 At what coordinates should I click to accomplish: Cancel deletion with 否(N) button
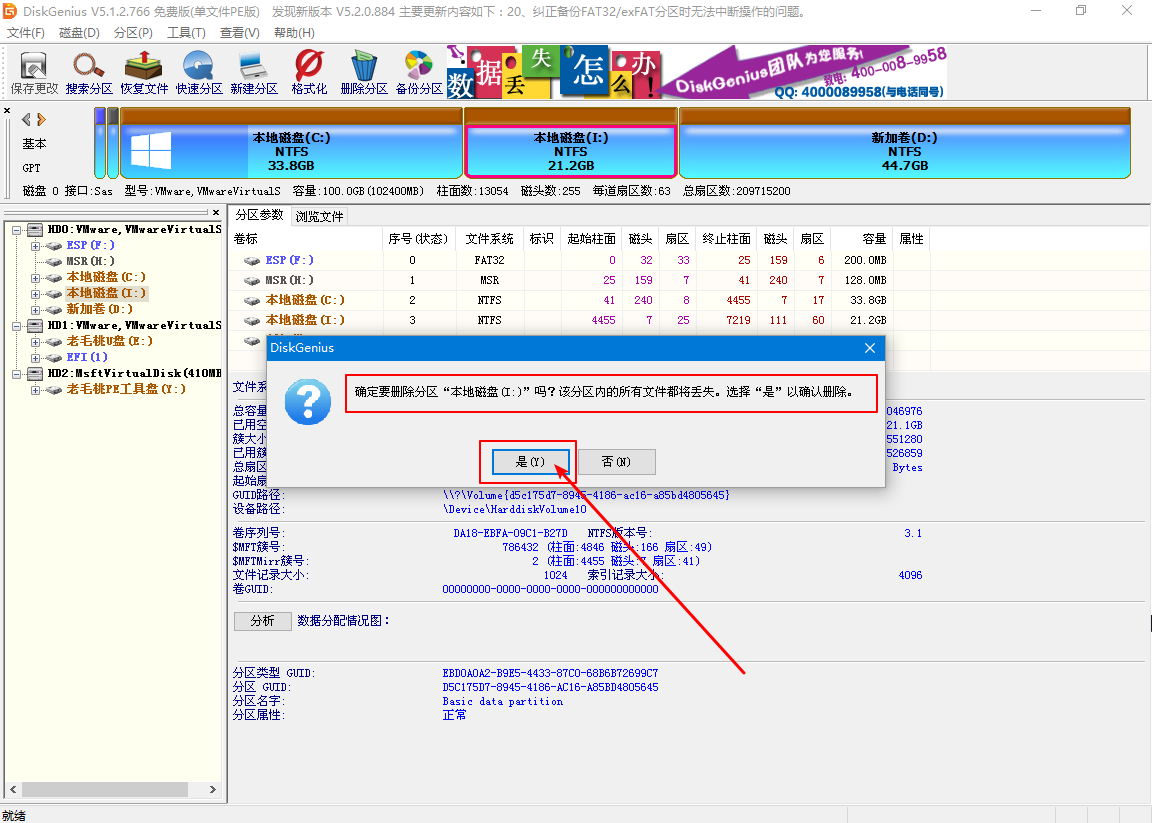pyautogui.click(x=616, y=461)
